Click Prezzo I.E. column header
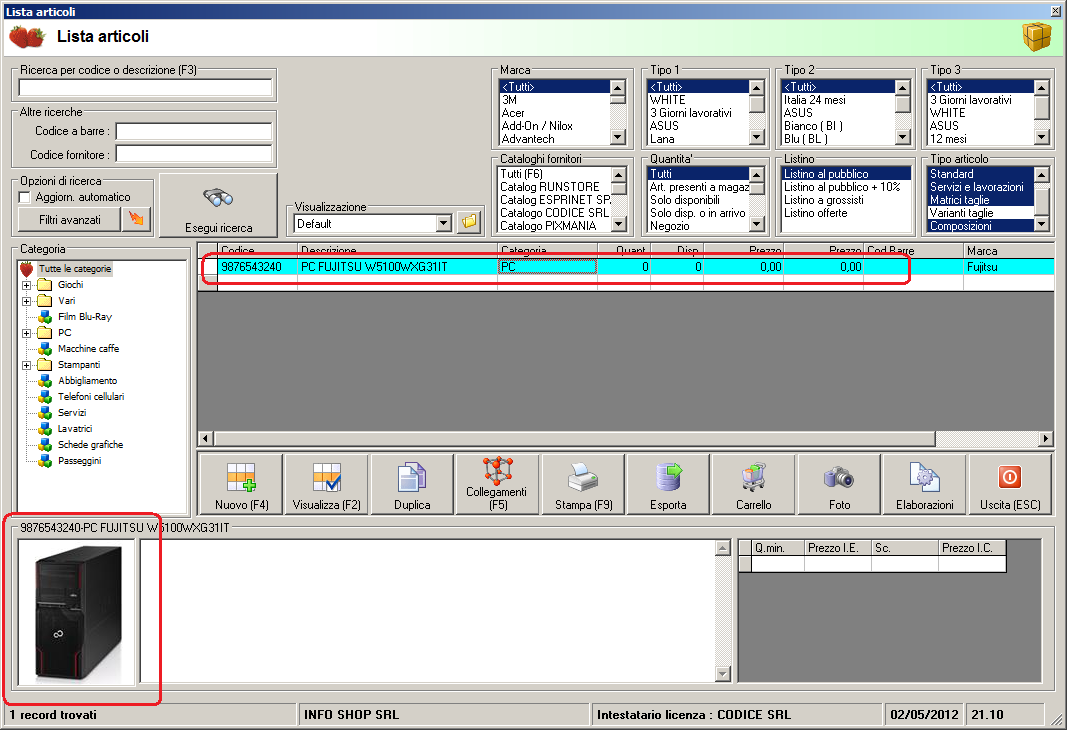1067x730 pixels. [x=837, y=548]
